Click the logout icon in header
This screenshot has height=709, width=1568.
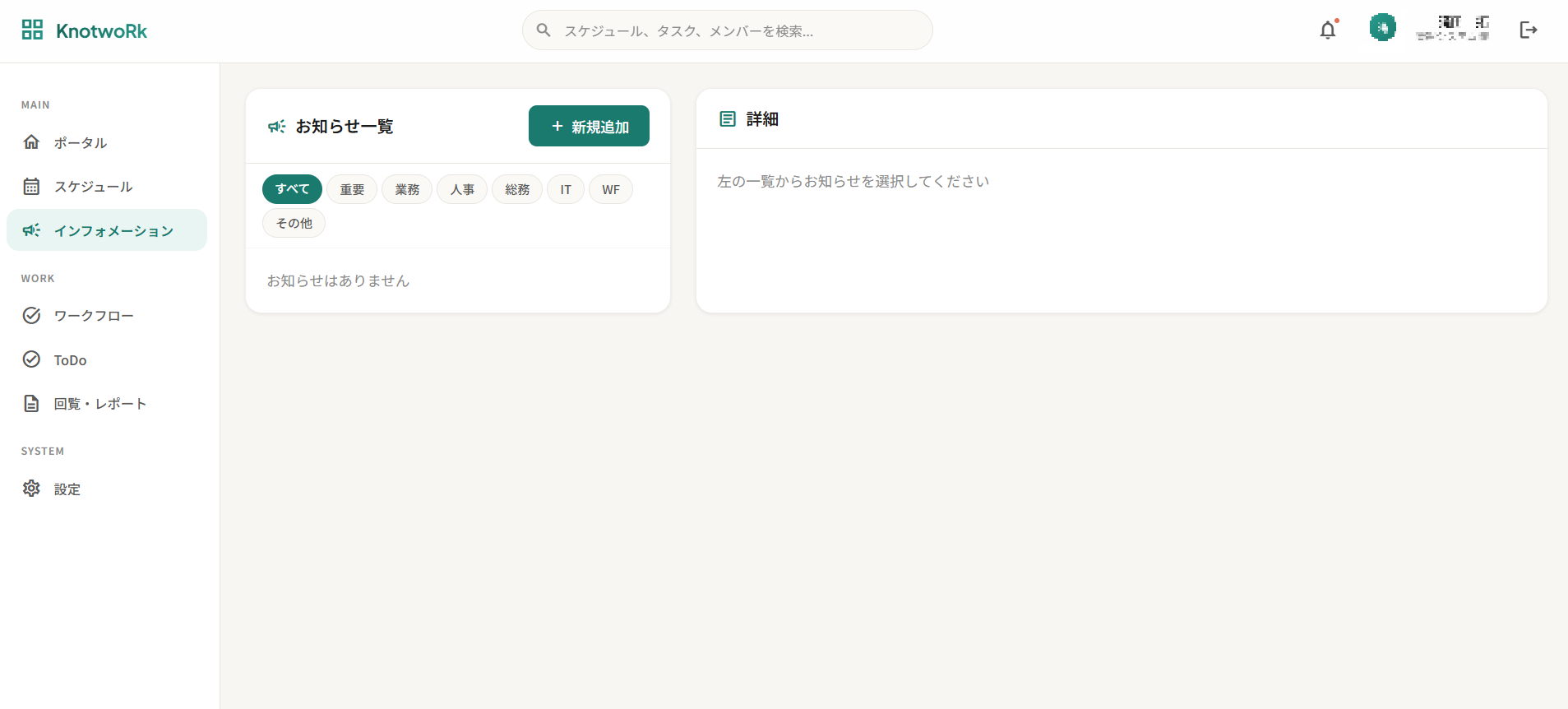(x=1528, y=30)
